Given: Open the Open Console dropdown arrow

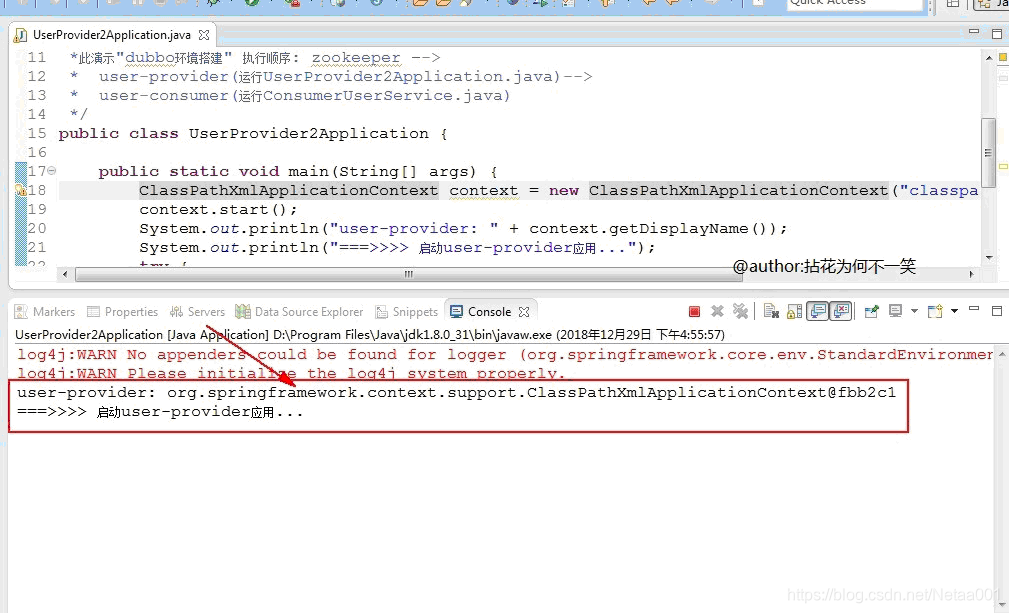Looking at the screenshot, I should (x=954, y=312).
